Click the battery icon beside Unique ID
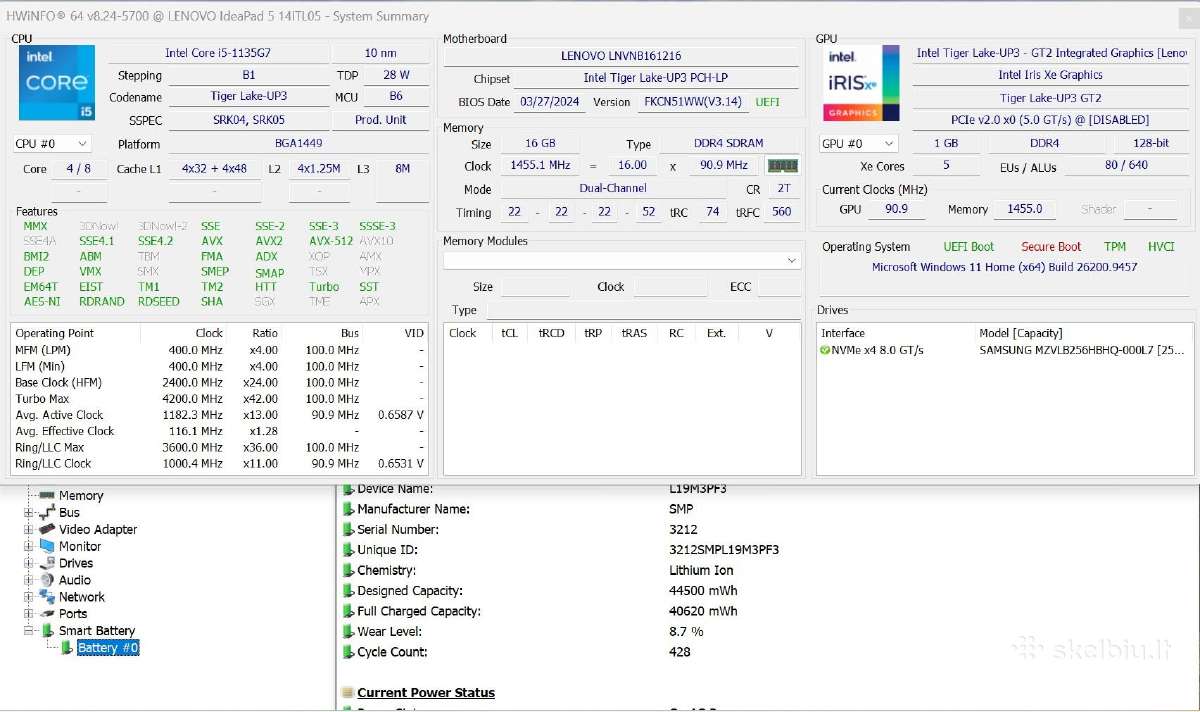This screenshot has height=712, width=1200. click(x=348, y=550)
